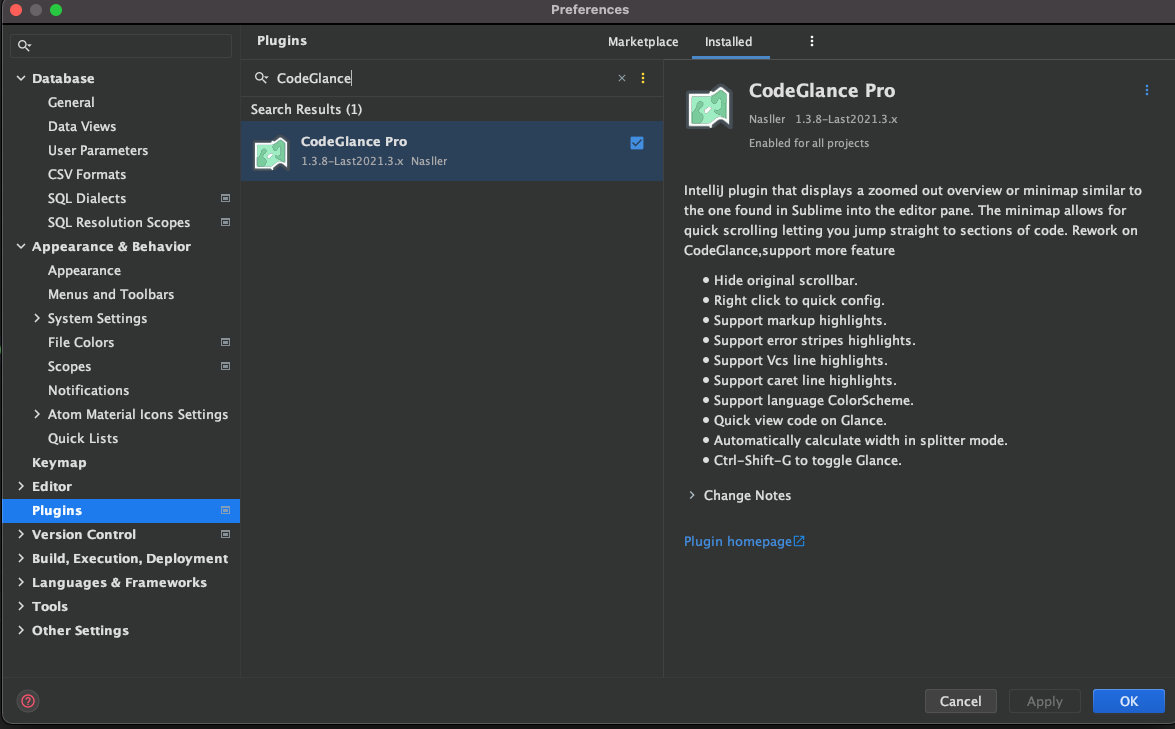Viewport: 1175px width, 729px height.
Task: Click CodeGlance Pro logo in details pane
Action: (x=708, y=106)
